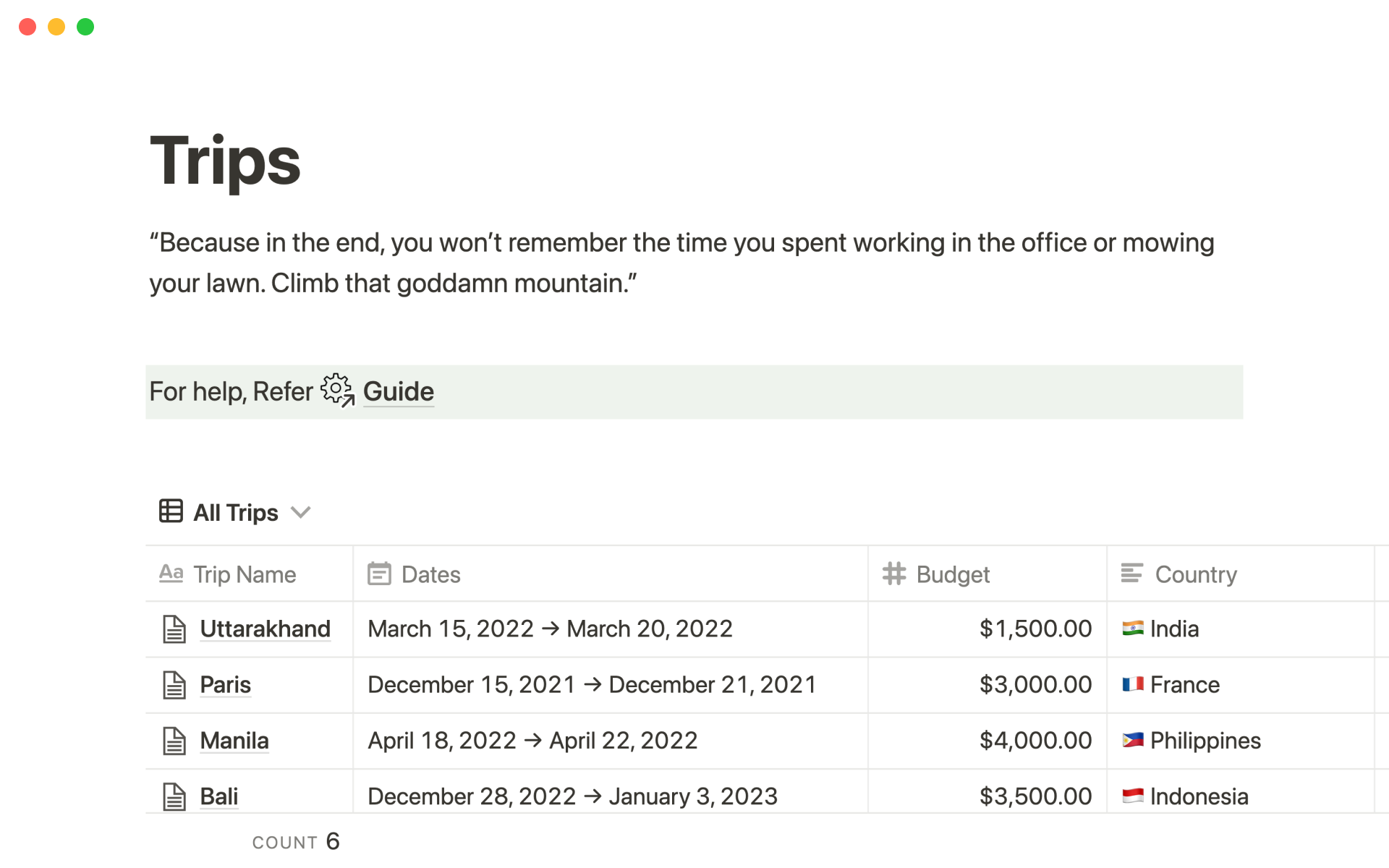This screenshot has width=1389, height=868.
Task: Click the green macOS maximize button
Action: 85,27
